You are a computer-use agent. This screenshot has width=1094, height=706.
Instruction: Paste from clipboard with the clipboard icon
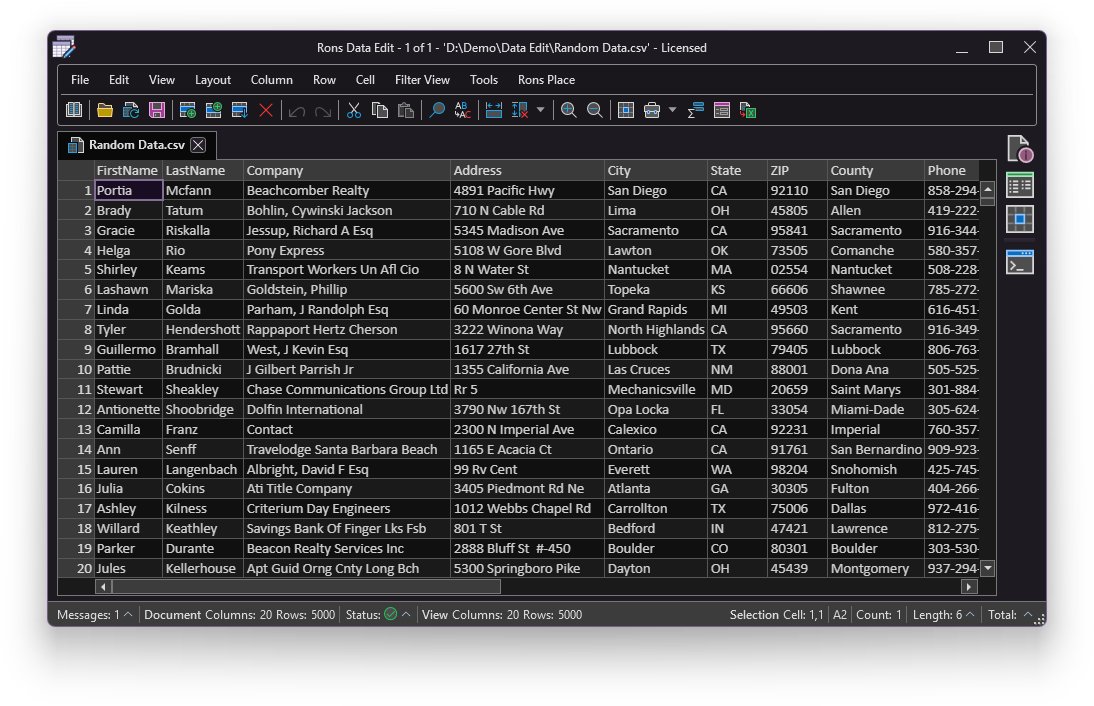405,110
